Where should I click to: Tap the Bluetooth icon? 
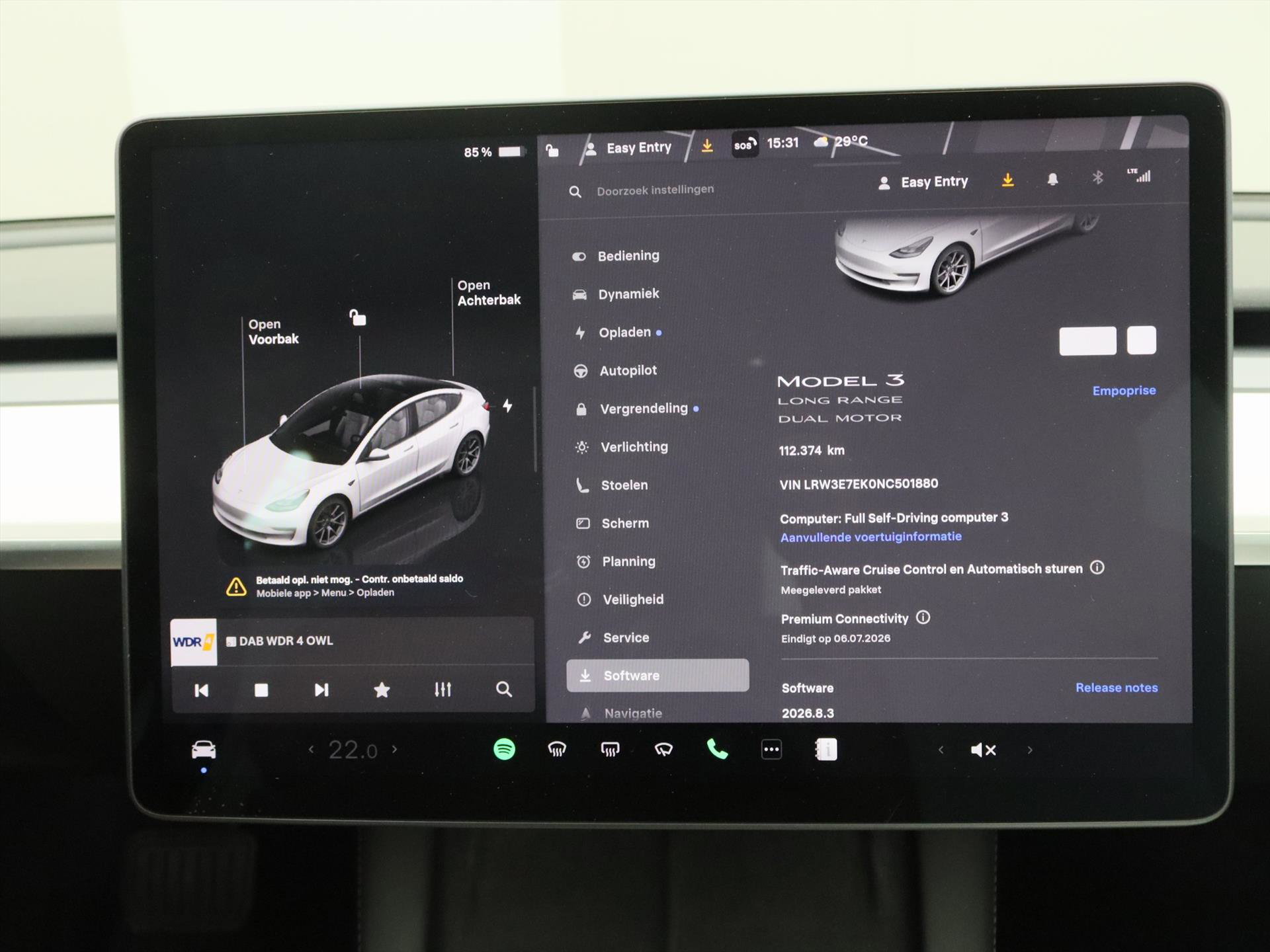coord(1097,177)
